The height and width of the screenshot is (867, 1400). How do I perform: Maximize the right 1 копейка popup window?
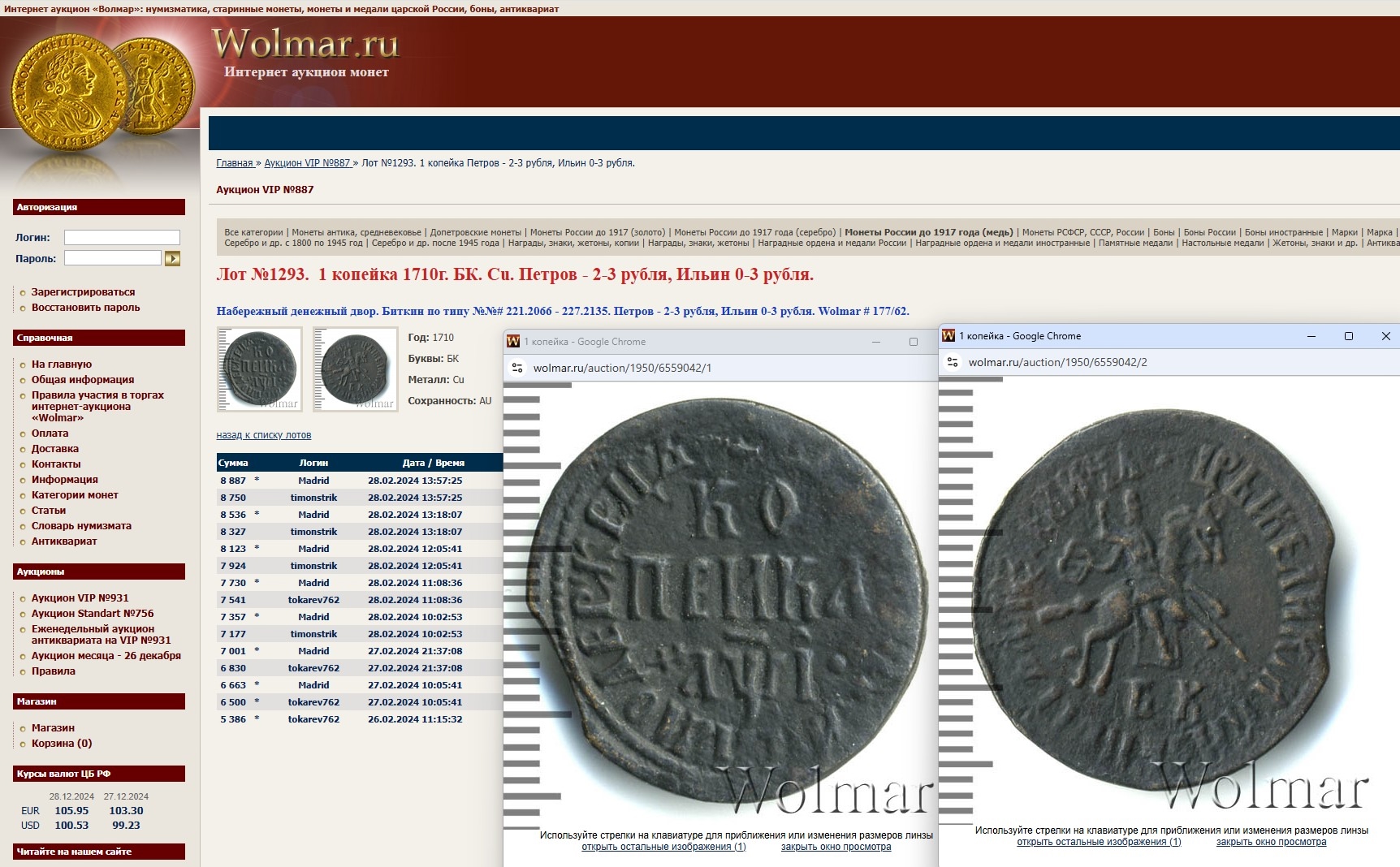pos(1349,336)
